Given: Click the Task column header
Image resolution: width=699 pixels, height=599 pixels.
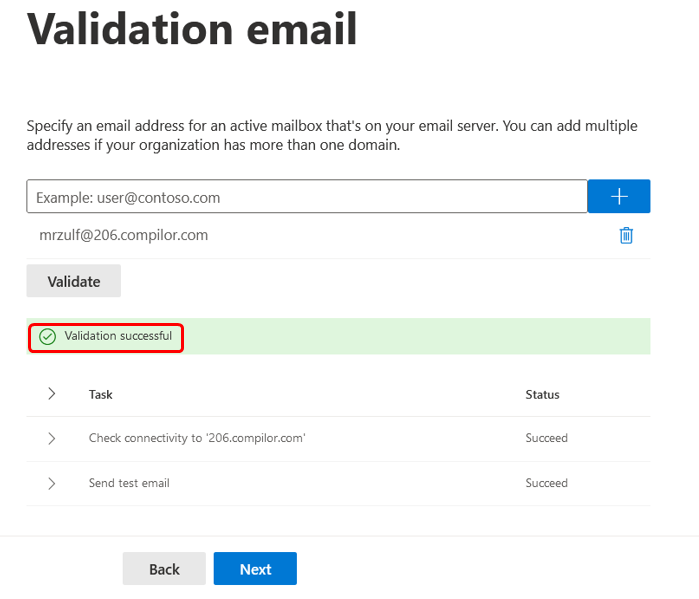Looking at the screenshot, I should [101, 395].
